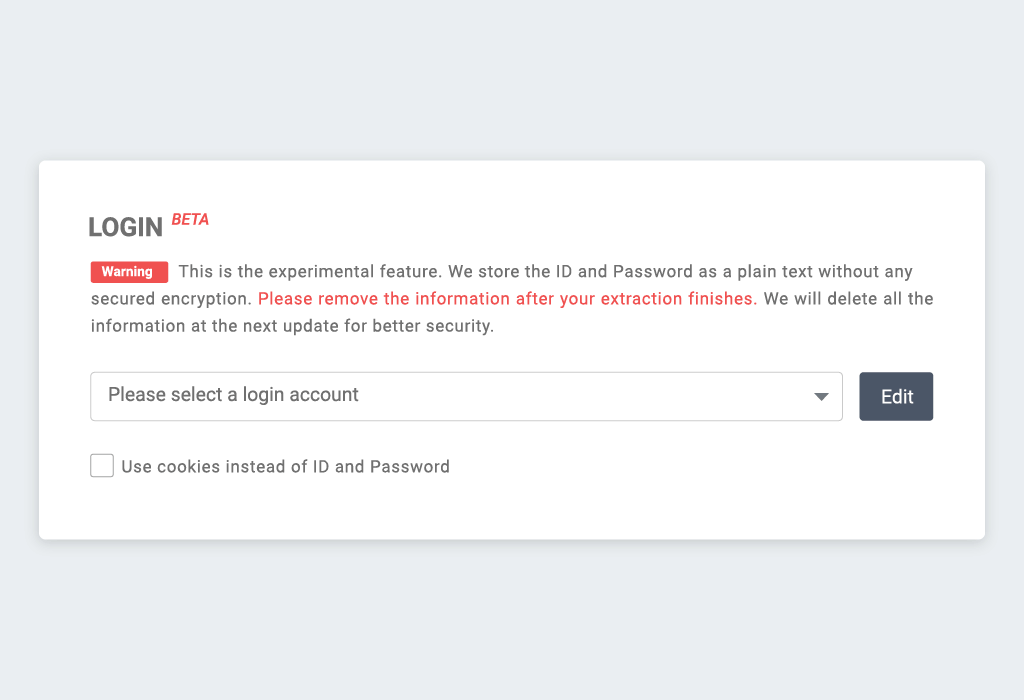
Task: Click 'Please select a login account' placeholder
Action: 233,395
